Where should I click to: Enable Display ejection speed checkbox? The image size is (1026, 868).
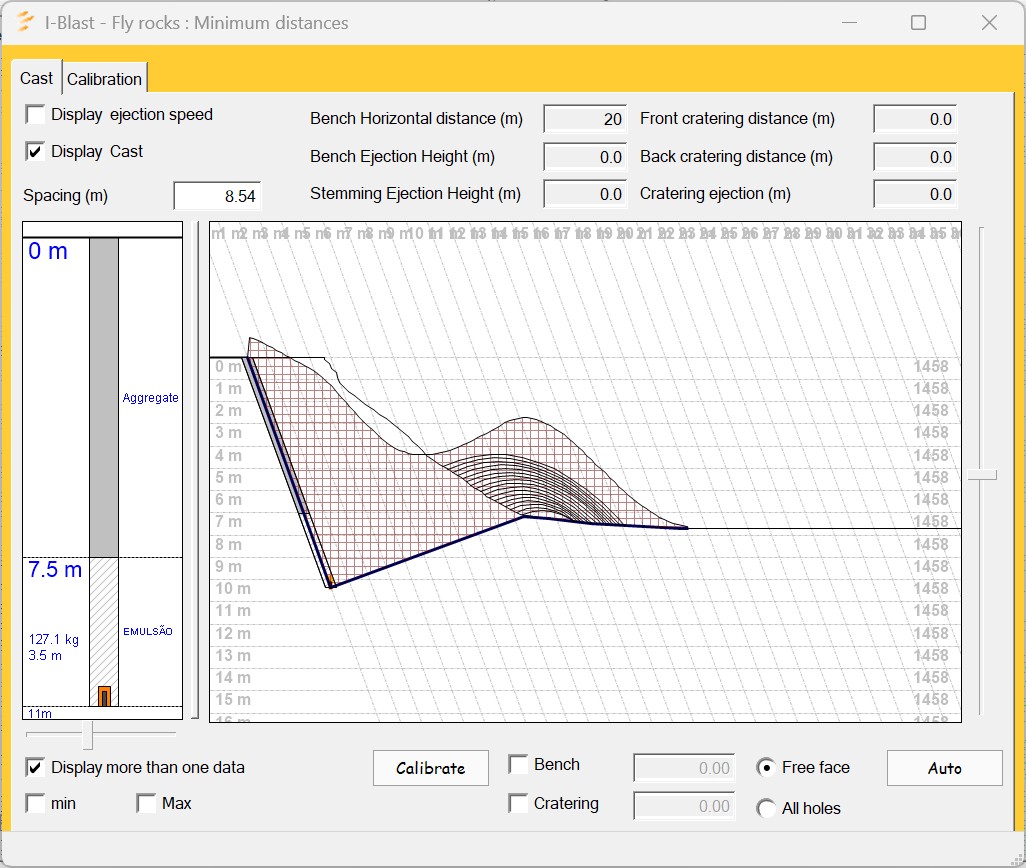pyautogui.click(x=36, y=114)
